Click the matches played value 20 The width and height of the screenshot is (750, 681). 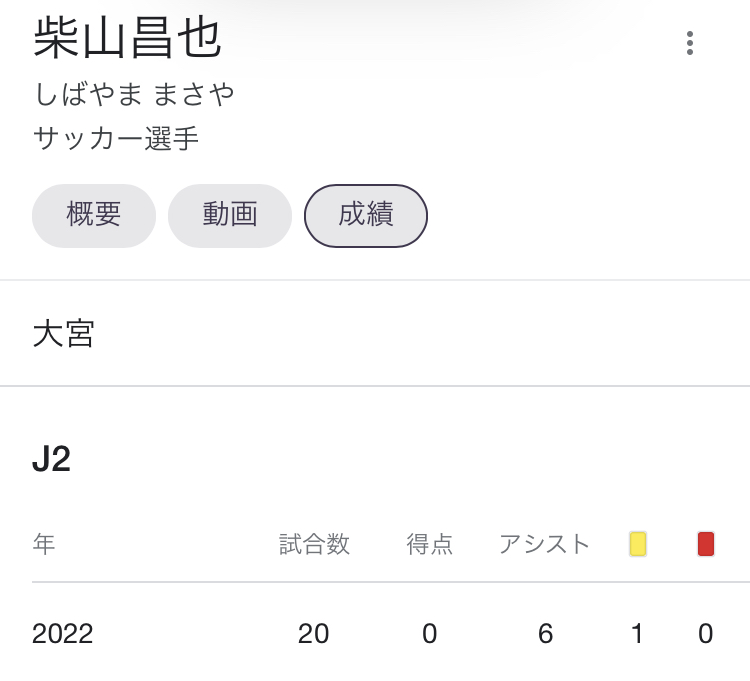(x=314, y=634)
